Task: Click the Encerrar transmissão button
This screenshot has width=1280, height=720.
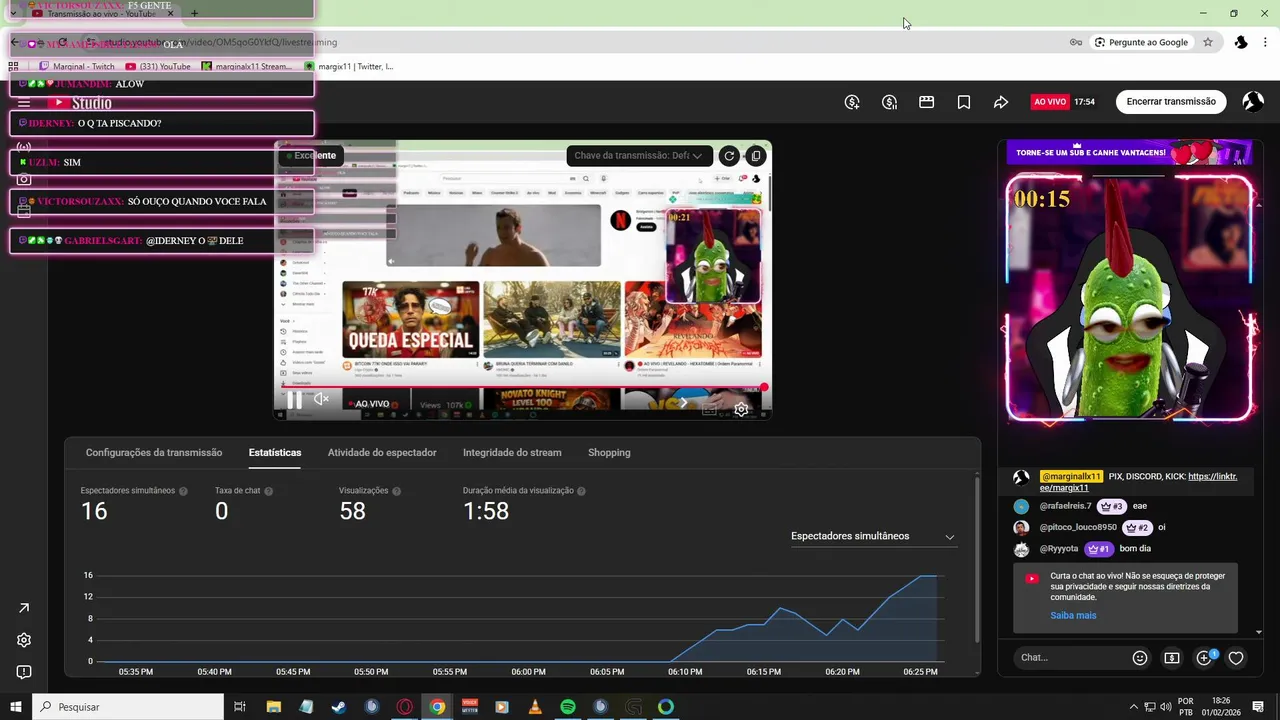Action: pos(1171,102)
